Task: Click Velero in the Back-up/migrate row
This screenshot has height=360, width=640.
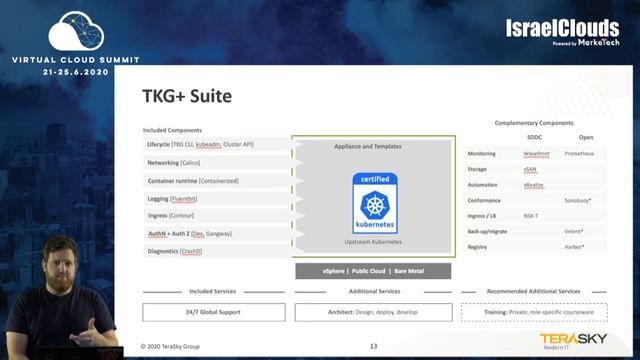Action: click(574, 231)
